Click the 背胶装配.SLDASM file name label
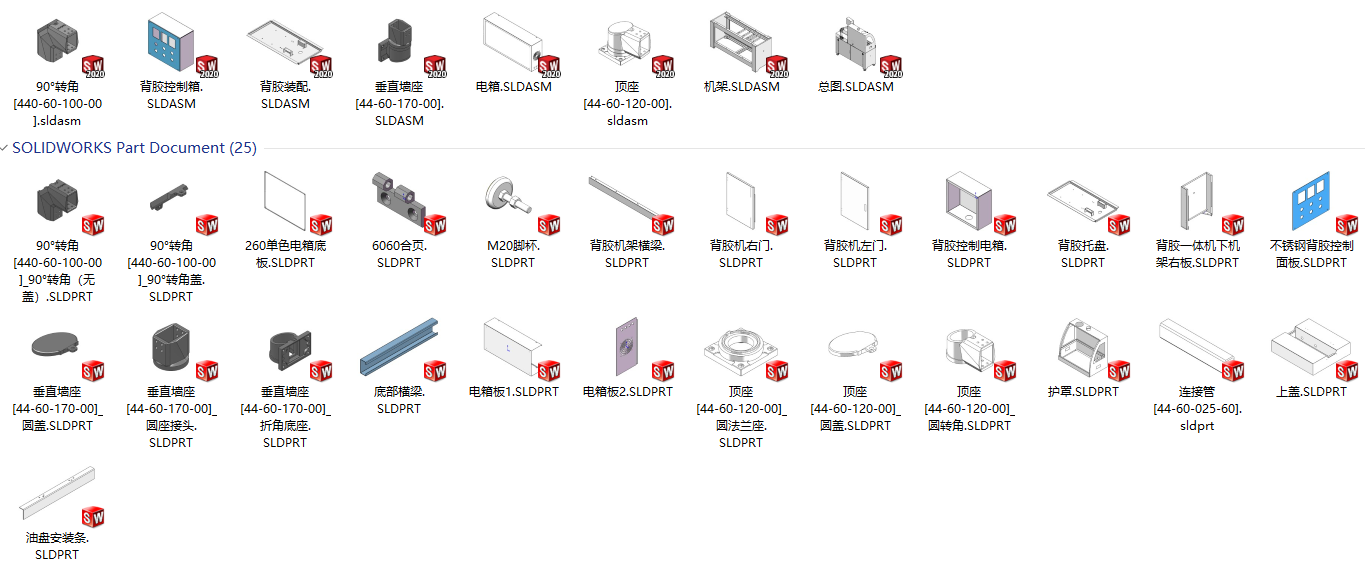This screenshot has height=576, width=1365. pyautogui.click(x=285, y=95)
